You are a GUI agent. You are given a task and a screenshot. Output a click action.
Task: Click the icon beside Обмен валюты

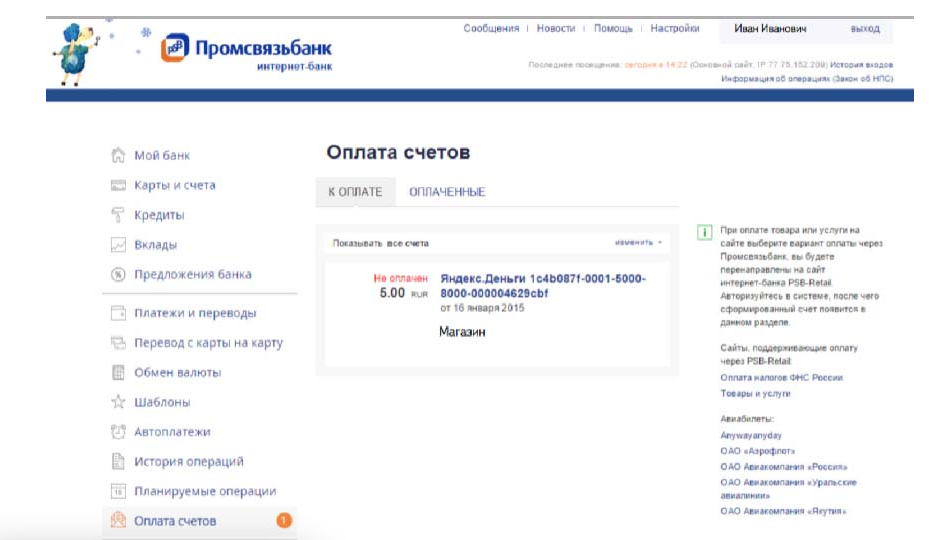click(118, 373)
